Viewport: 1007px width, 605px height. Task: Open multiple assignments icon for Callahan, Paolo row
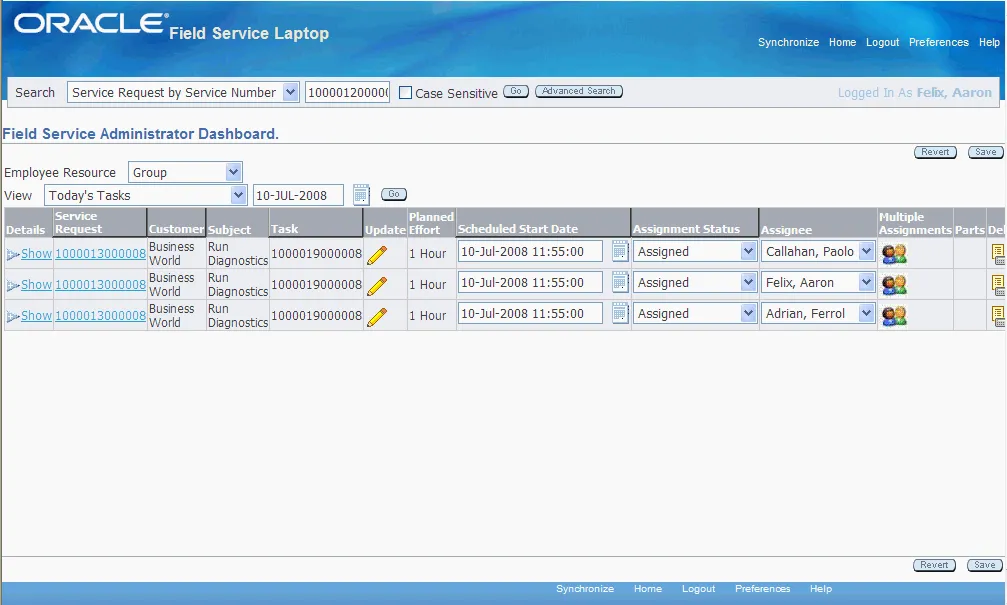[x=894, y=254]
